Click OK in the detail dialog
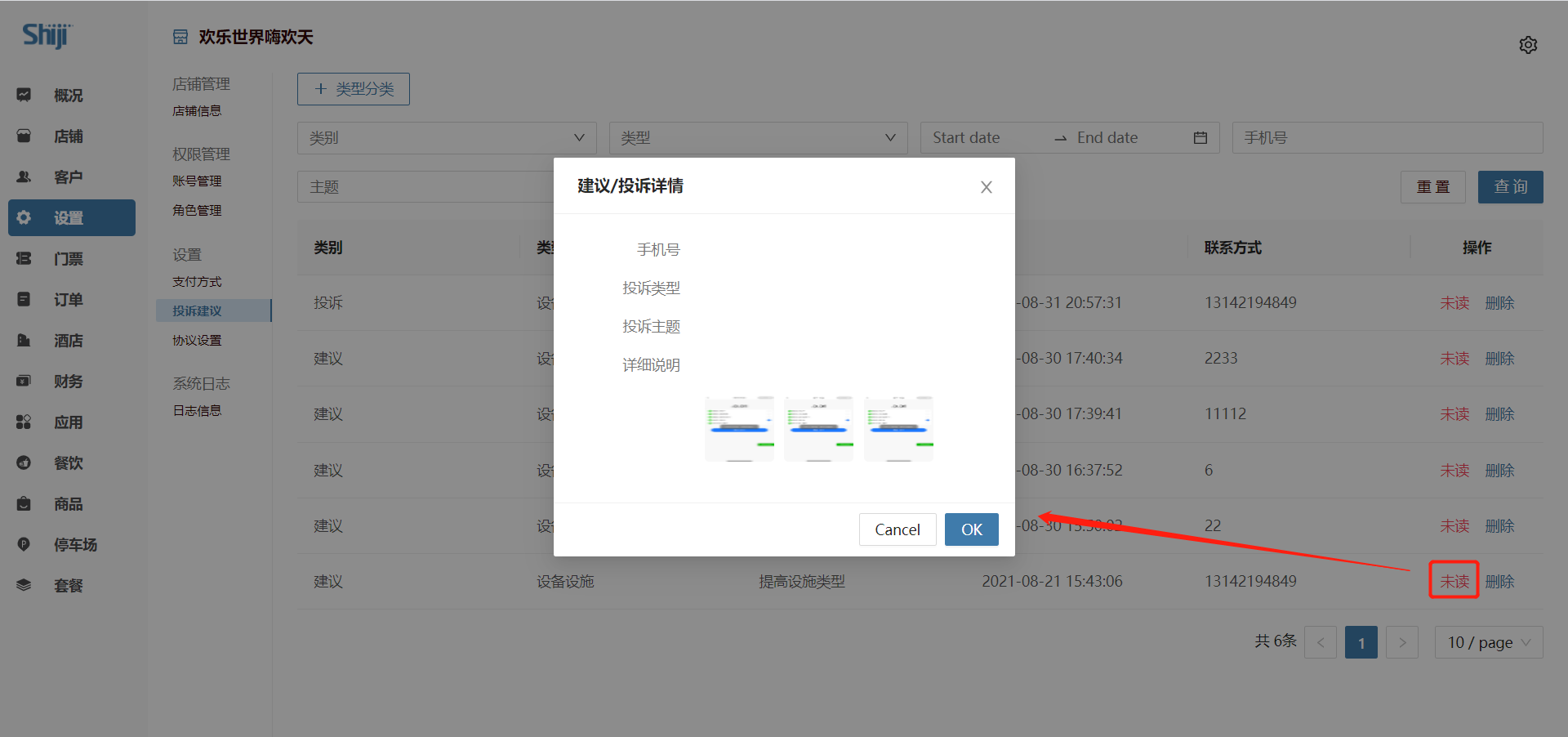 coord(972,529)
